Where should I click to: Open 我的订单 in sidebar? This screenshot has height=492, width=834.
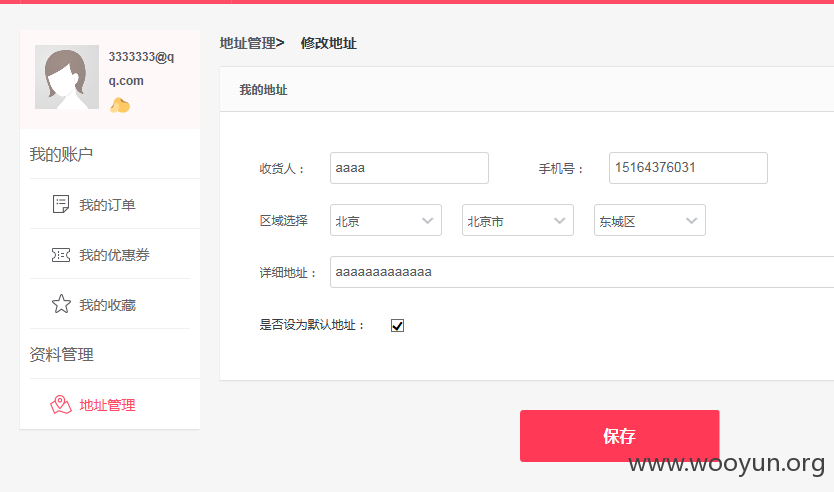(x=107, y=205)
